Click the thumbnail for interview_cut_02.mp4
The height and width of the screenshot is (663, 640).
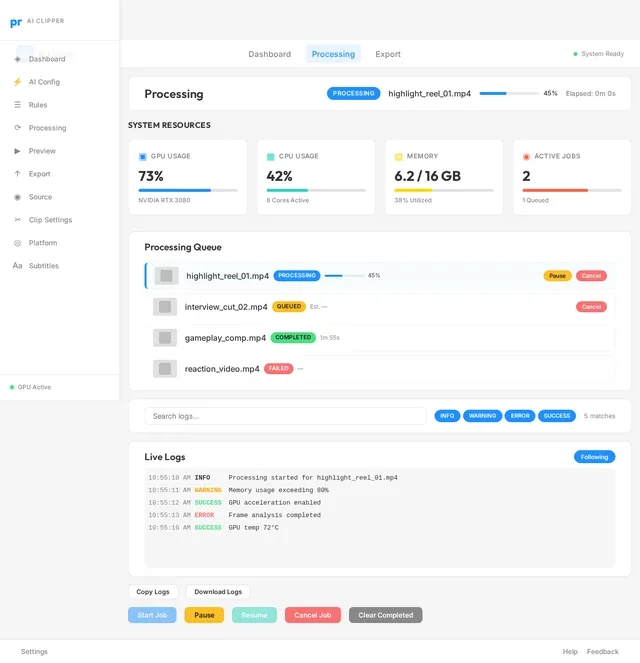click(165, 307)
